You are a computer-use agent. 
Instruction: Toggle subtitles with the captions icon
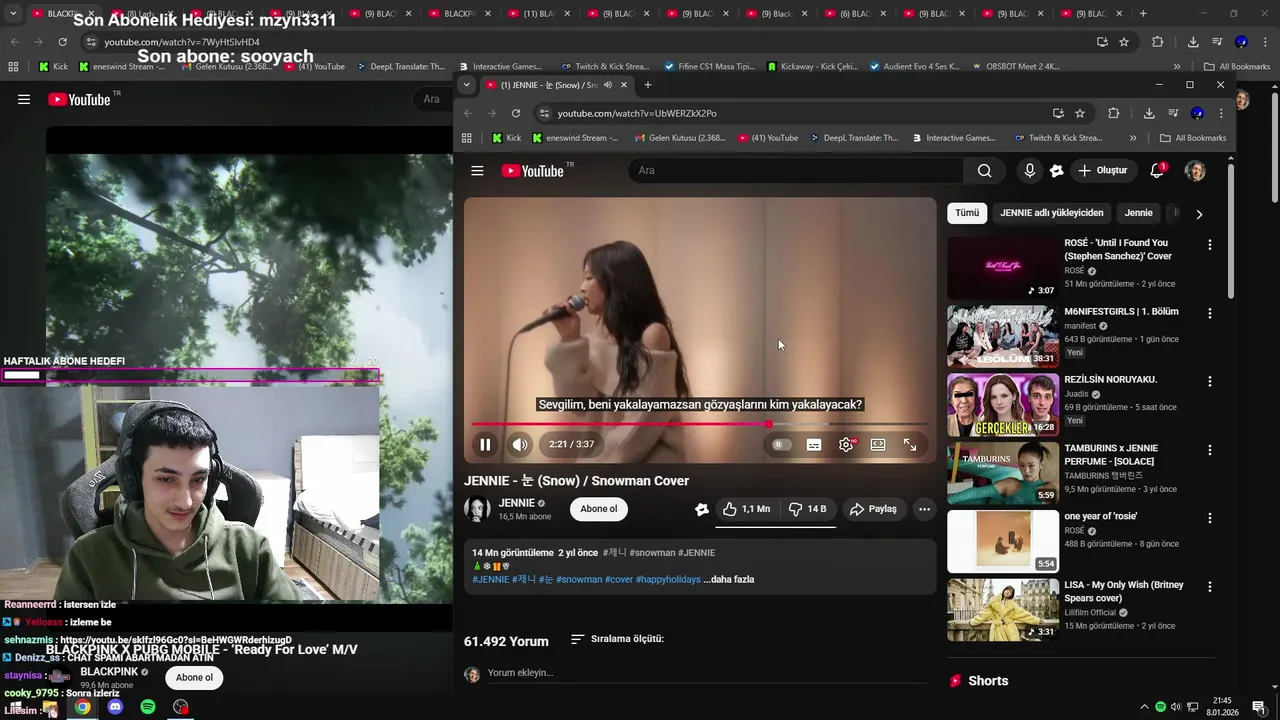pos(814,445)
